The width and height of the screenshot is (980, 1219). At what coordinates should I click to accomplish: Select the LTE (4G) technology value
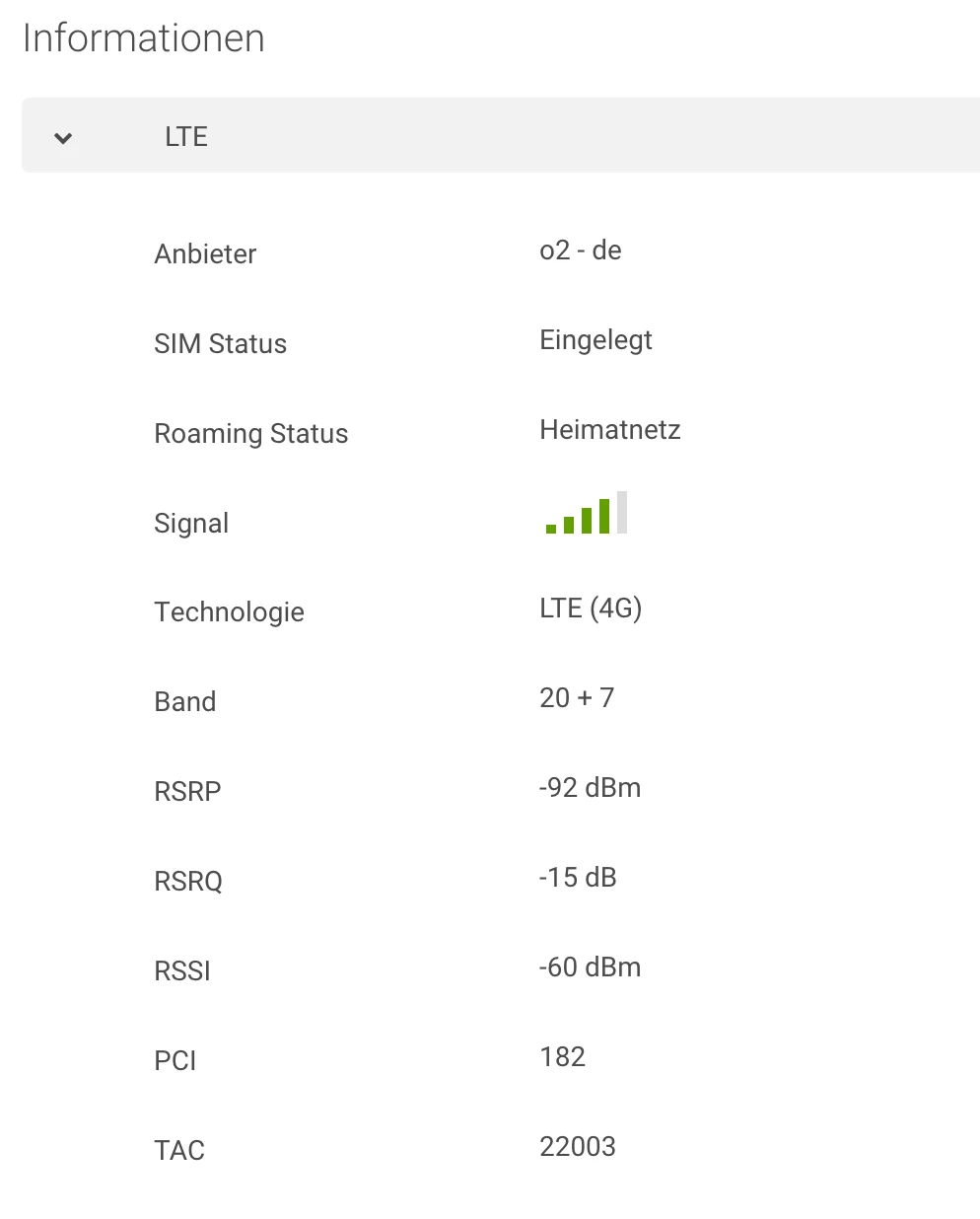pyautogui.click(x=591, y=609)
